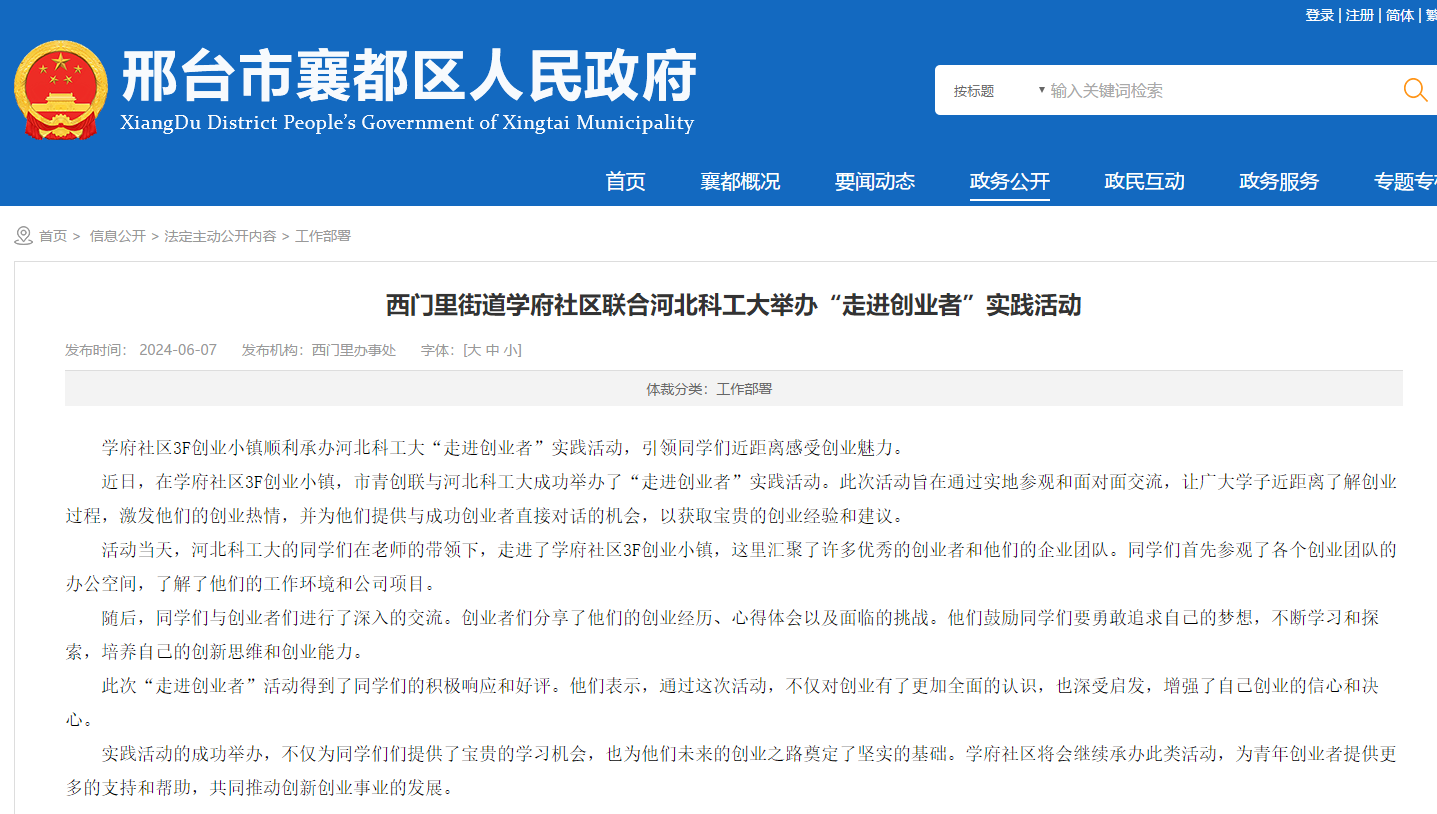Click the orange search magnifier icon

pyautogui.click(x=1415, y=90)
